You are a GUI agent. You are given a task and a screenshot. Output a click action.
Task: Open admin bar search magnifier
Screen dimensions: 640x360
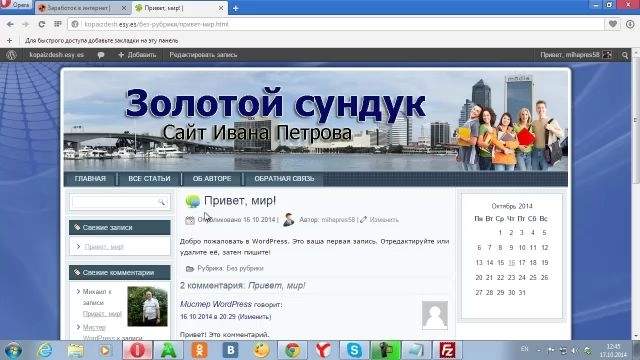tap(625, 55)
